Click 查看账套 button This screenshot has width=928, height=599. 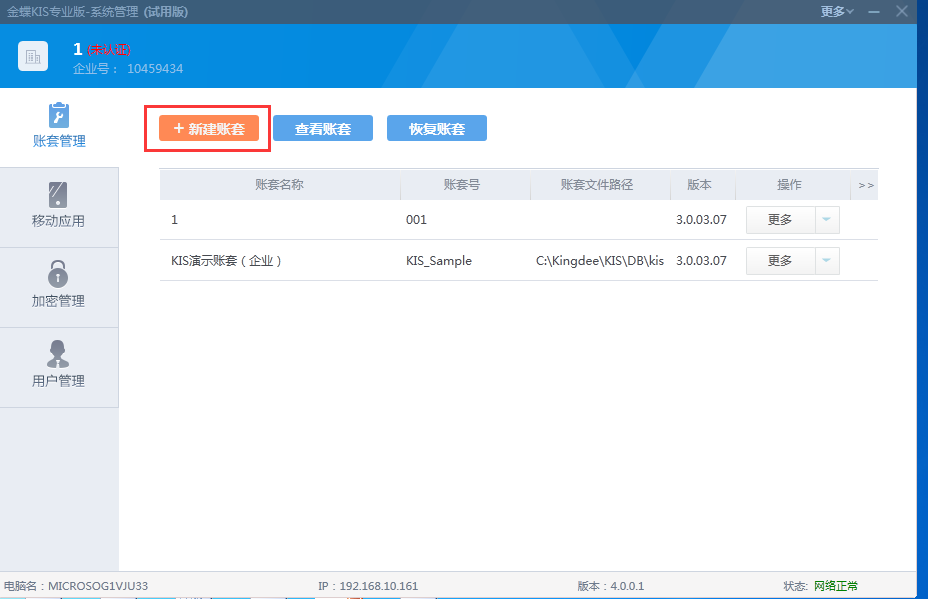(x=323, y=129)
